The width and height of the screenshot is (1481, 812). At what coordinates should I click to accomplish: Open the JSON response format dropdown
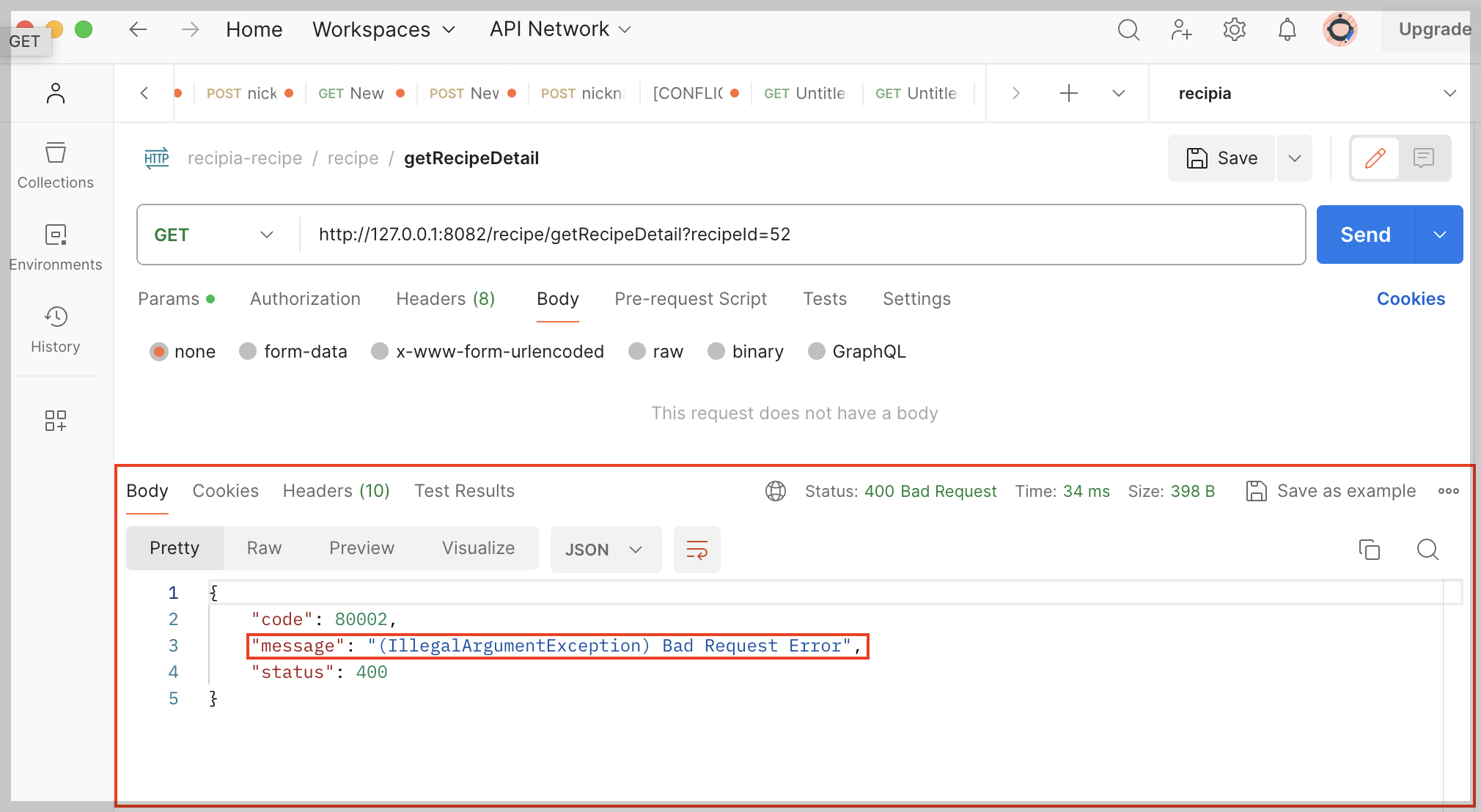[605, 549]
